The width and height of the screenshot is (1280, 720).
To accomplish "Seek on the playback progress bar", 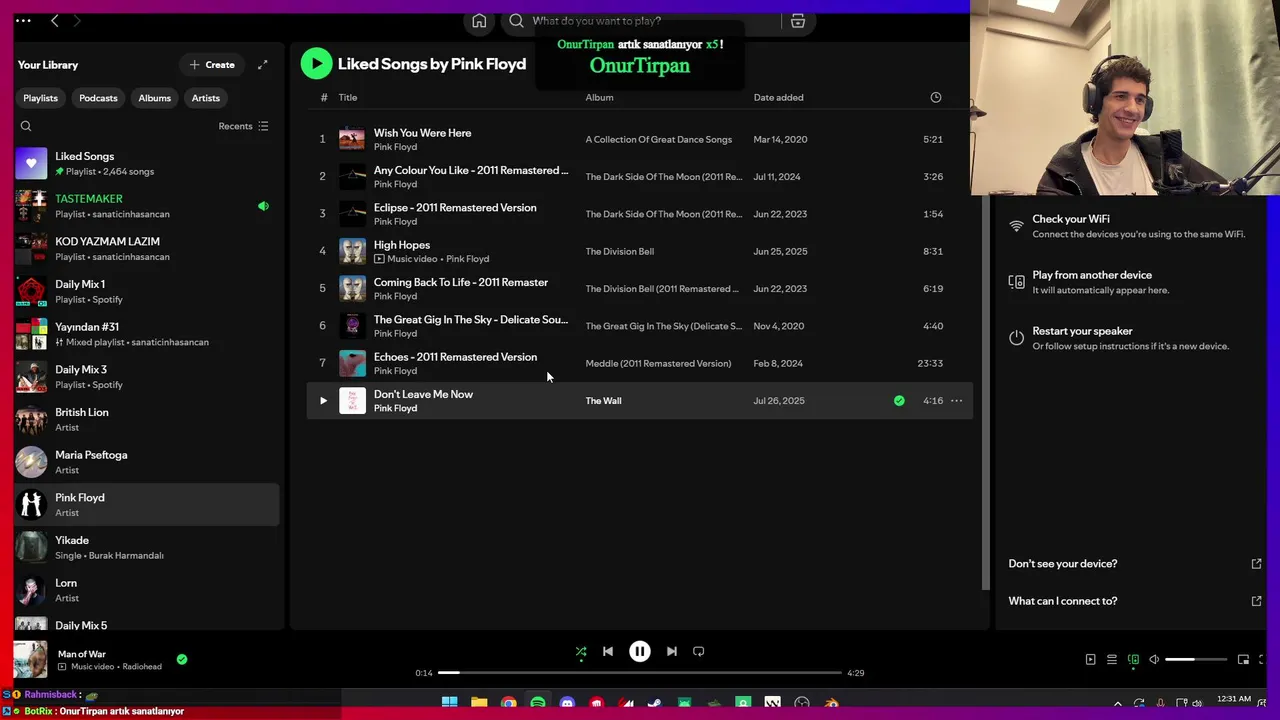I will pyautogui.click(x=640, y=673).
